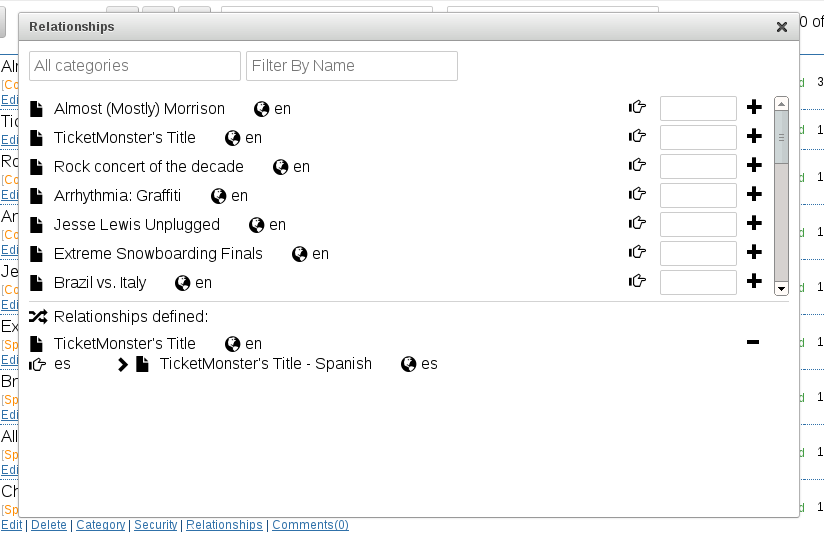Screen dimensions: 824x533
Task: Click globe icon next to Jesse Lewis Unplugged
Action: [x=256, y=225]
